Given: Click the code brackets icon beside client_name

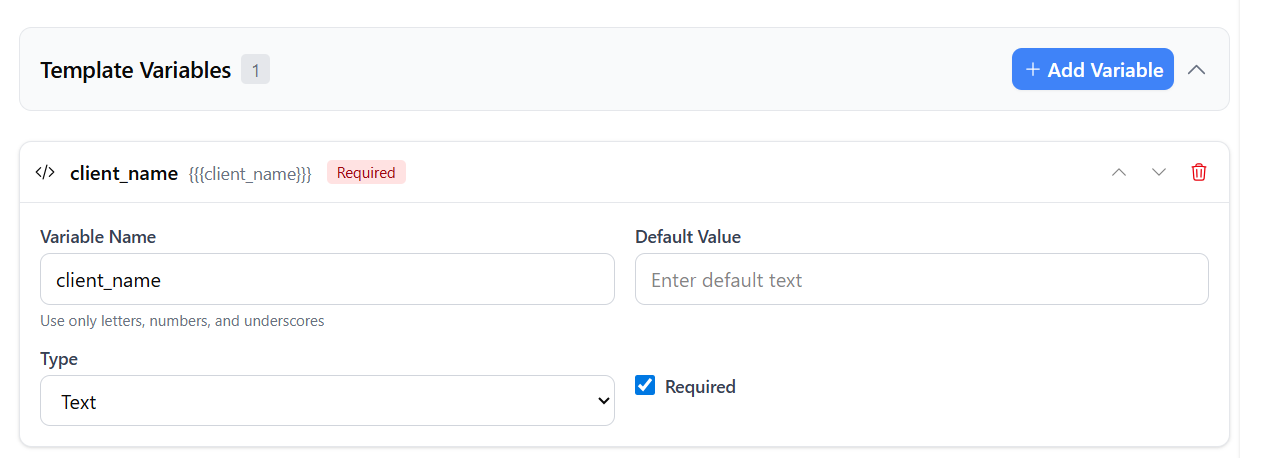Looking at the screenshot, I should point(45,172).
